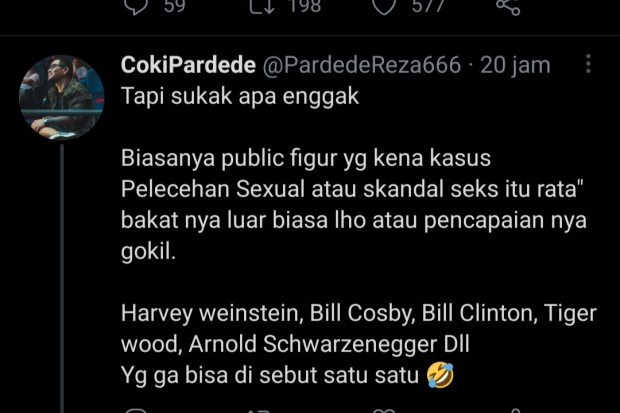Retweet the post with 198 retweets

tap(262, 5)
